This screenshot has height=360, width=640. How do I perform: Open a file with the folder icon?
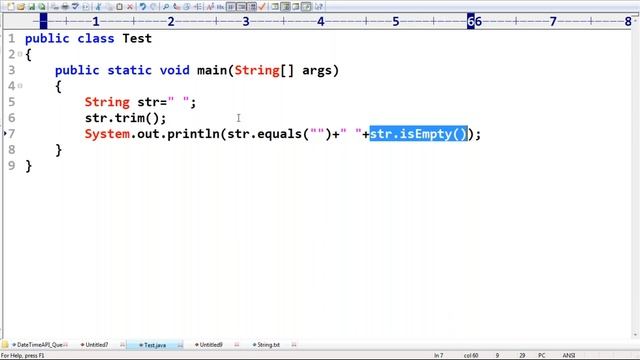[20, 7]
